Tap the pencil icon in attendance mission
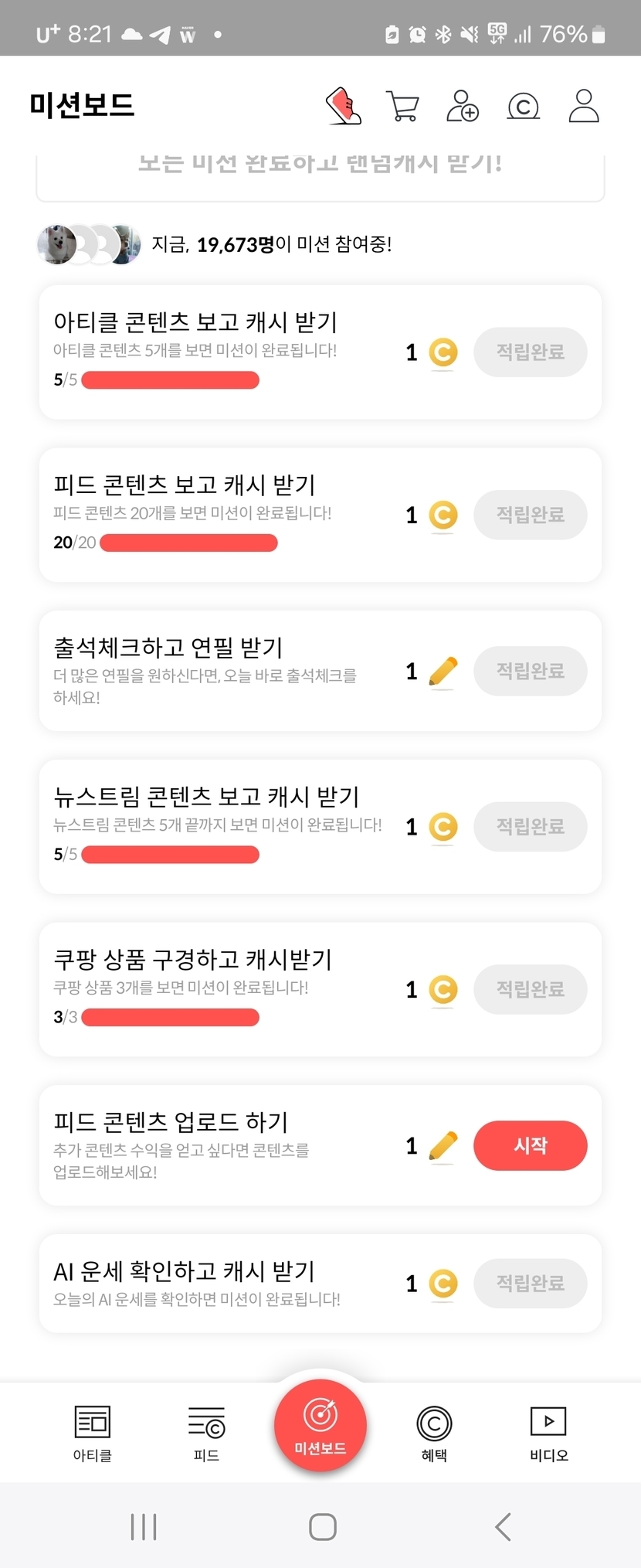The image size is (641, 1568). point(443,671)
